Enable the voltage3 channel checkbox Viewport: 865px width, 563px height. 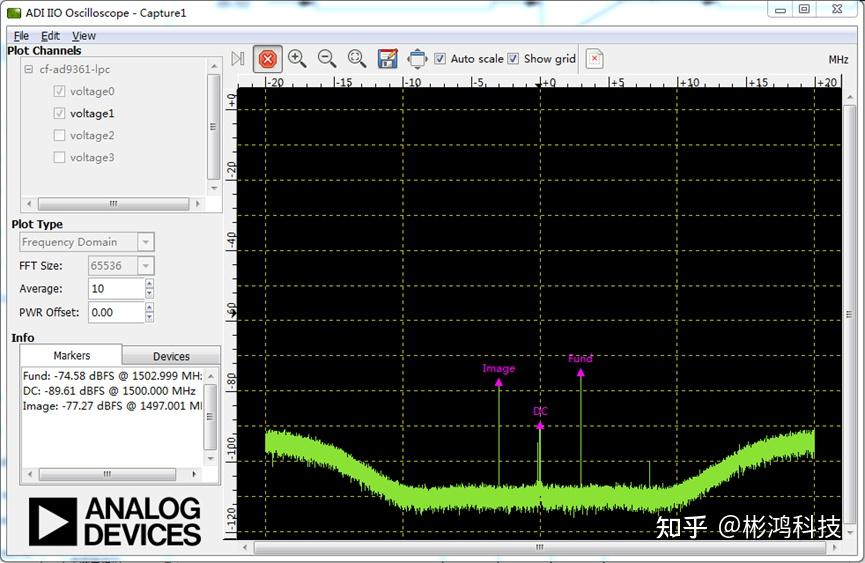tap(60, 157)
